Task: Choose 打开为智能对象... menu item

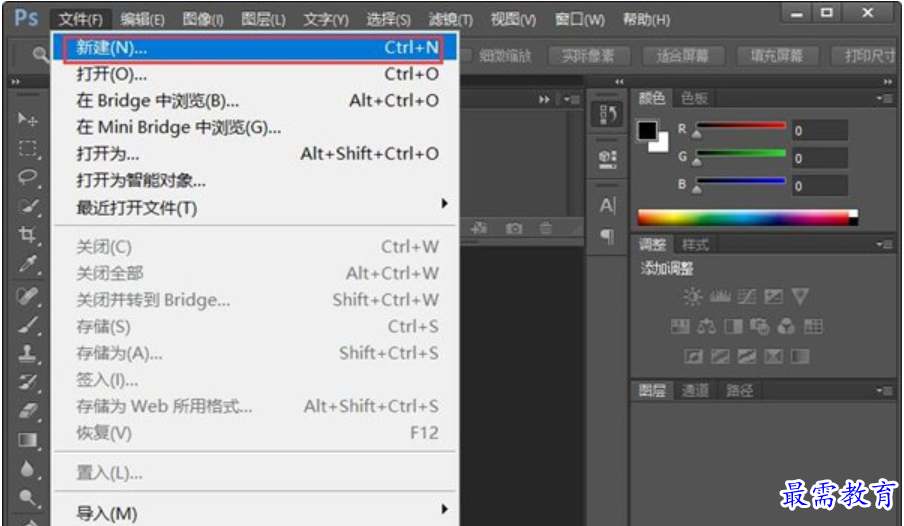Action: click(254, 181)
